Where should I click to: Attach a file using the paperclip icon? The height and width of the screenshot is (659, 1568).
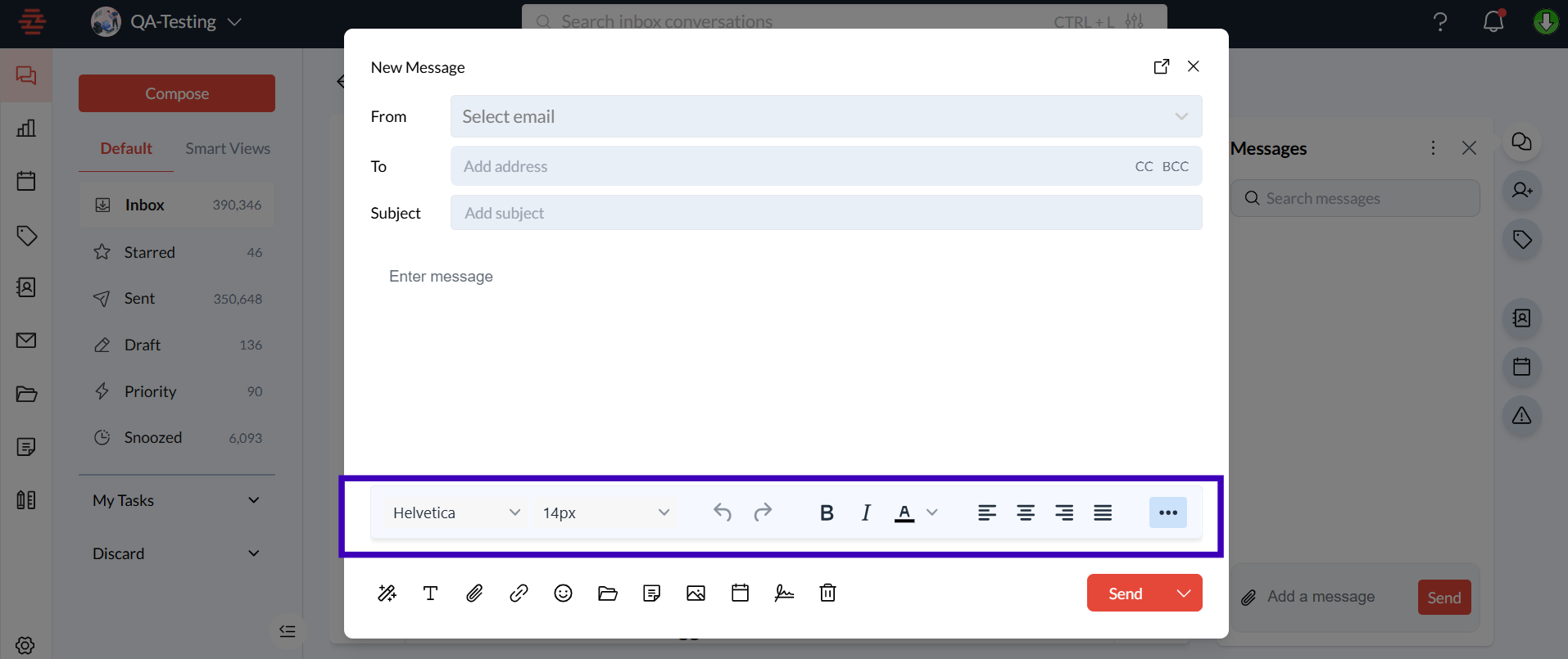tap(474, 594)
